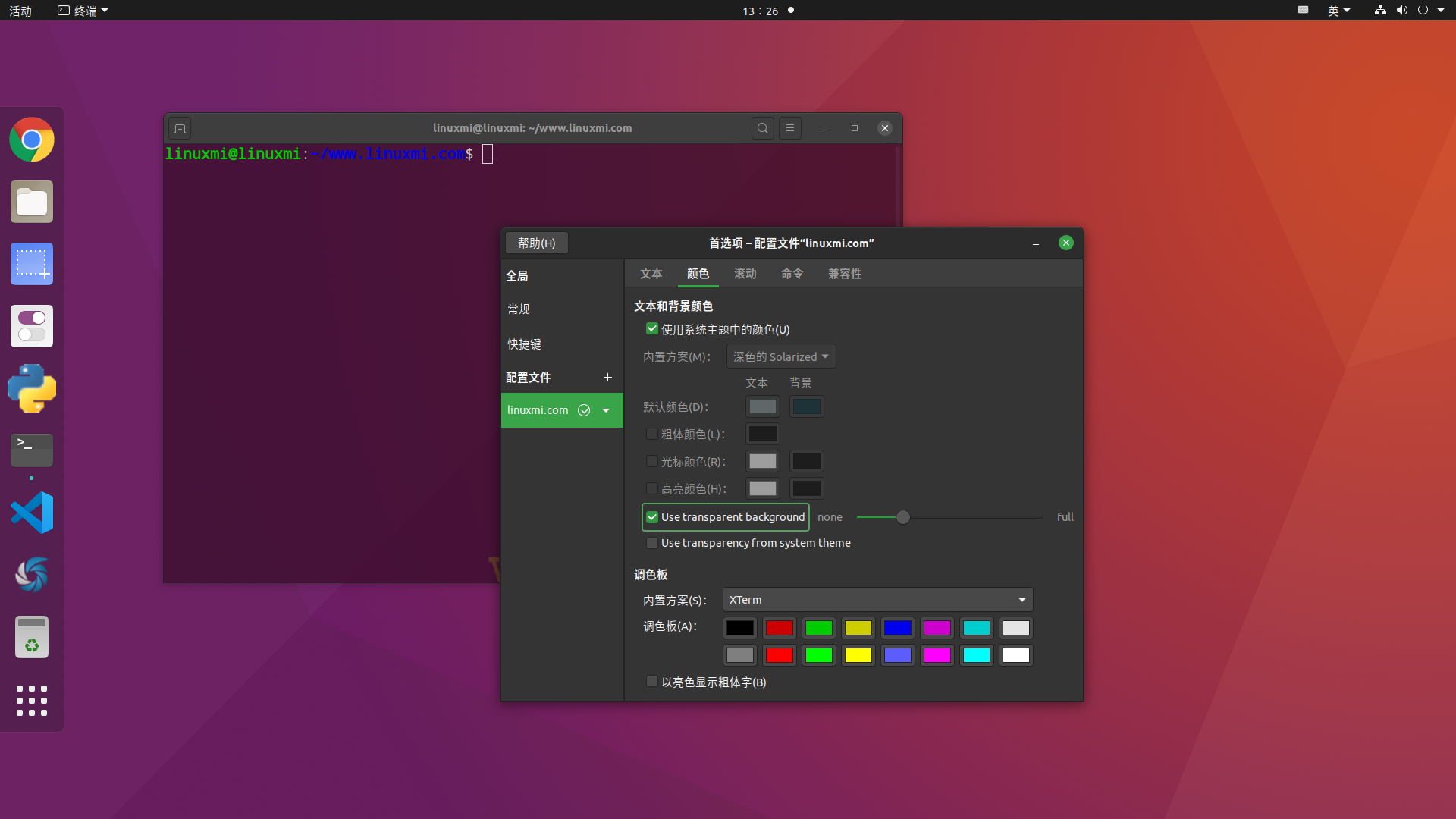The image size is (1456, 819).
Task: Minimize the preferences dialog
Action: (1036, 243)
